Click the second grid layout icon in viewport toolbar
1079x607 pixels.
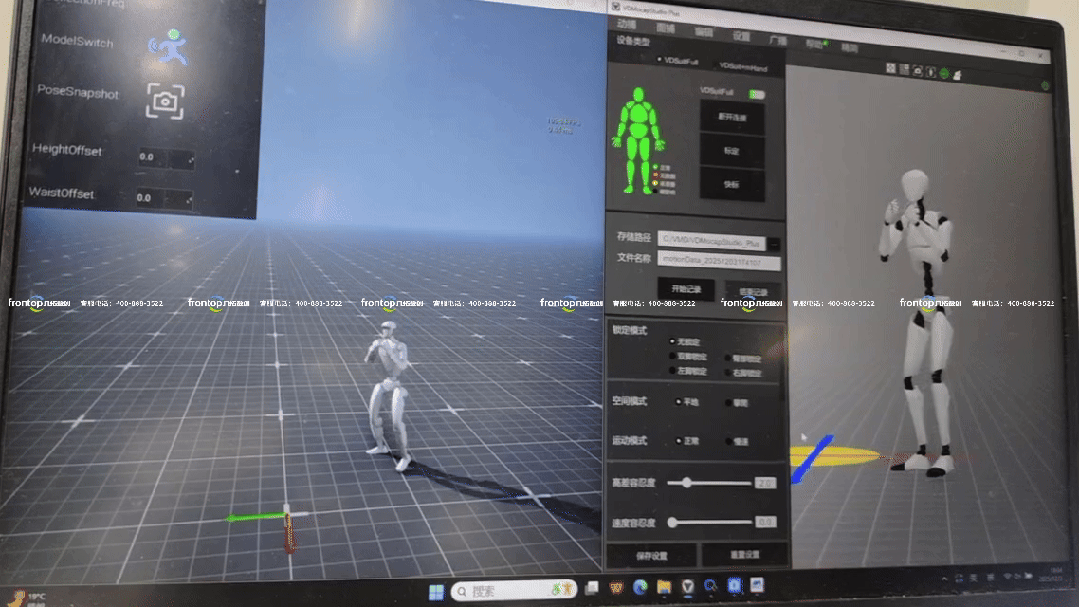pyautogui.click(x=904, y=70)
